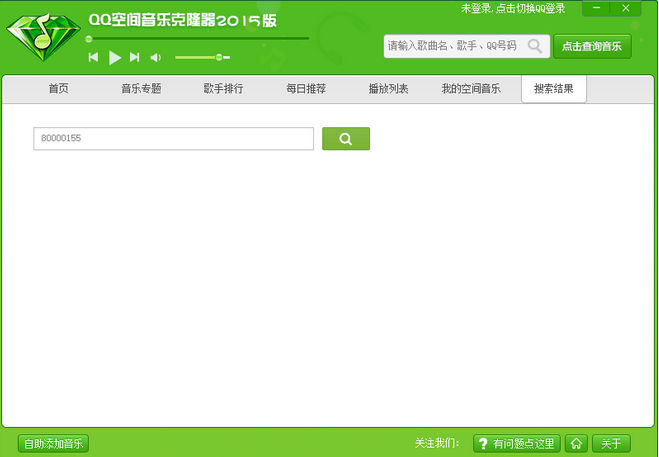Click the green diamond music logo

43,37
